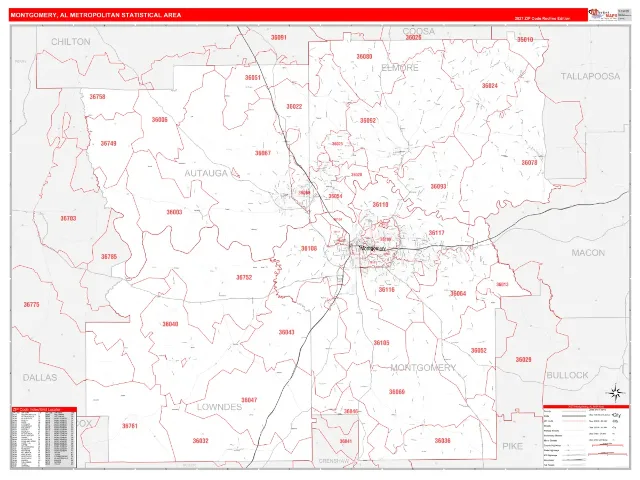Select the PIKE county label
The width and height of the screenshot is (640, 480).
click(x=513, y=446)
